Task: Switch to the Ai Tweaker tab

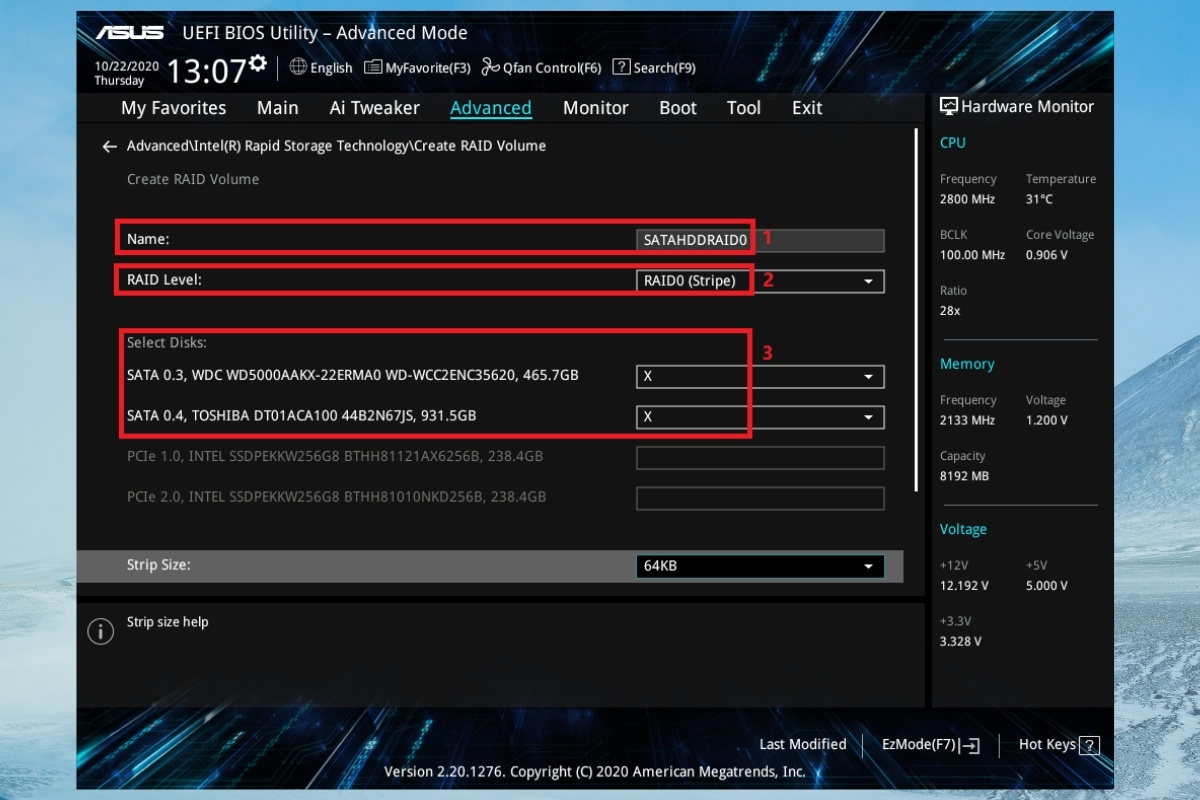Action: click(x=375, y=108)
